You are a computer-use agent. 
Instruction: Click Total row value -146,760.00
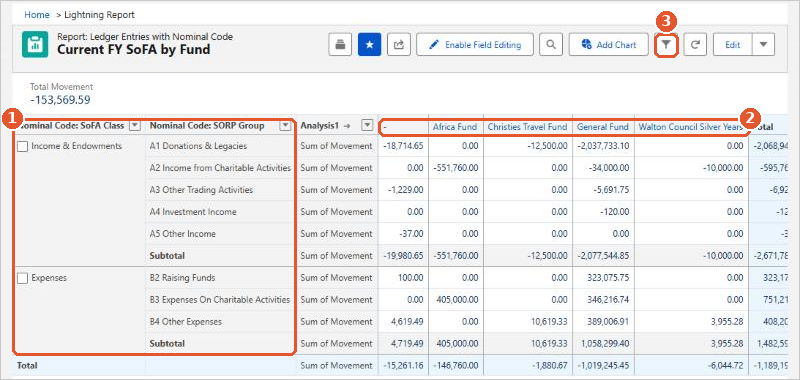(x=456, y=365)
